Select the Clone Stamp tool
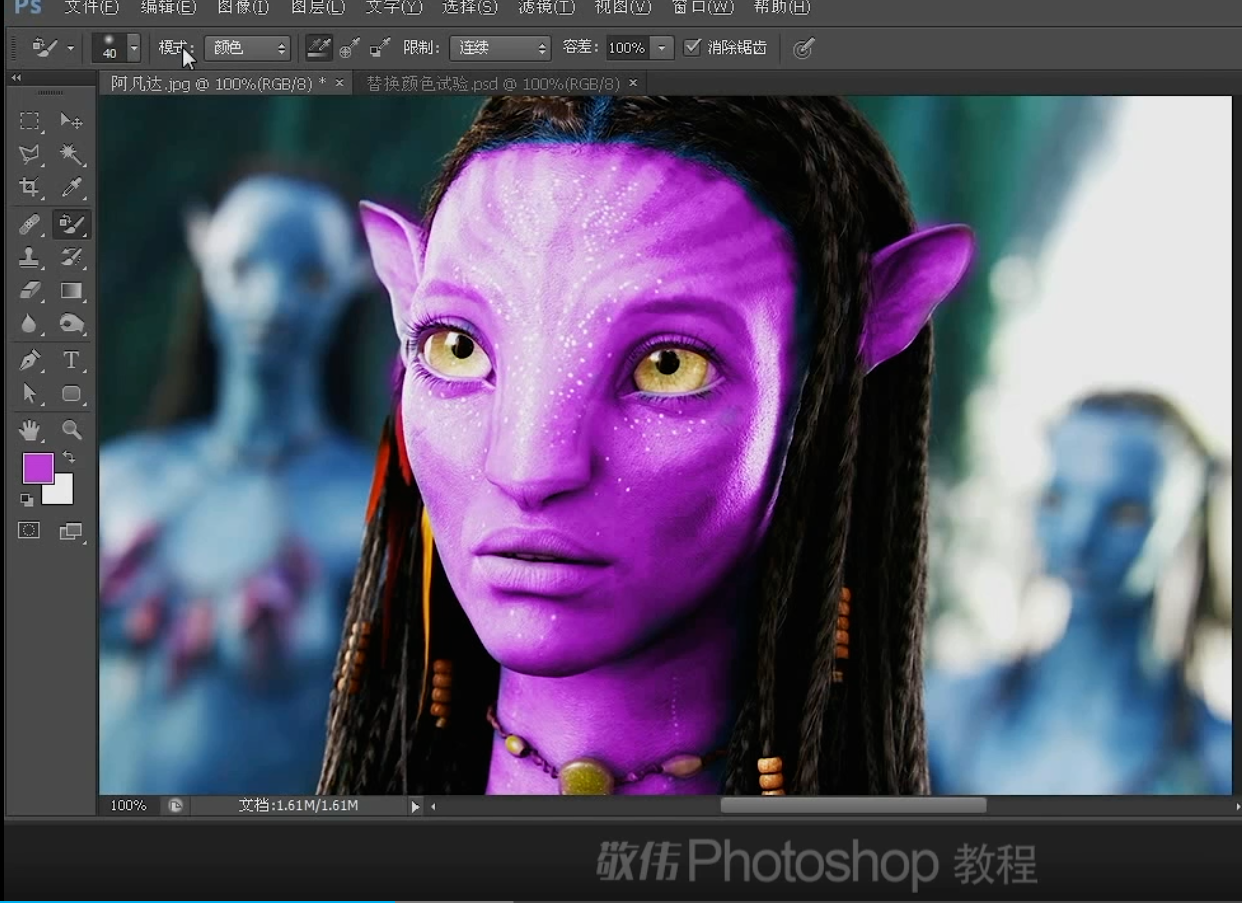The image size is (1242, 903). point(30,257)
